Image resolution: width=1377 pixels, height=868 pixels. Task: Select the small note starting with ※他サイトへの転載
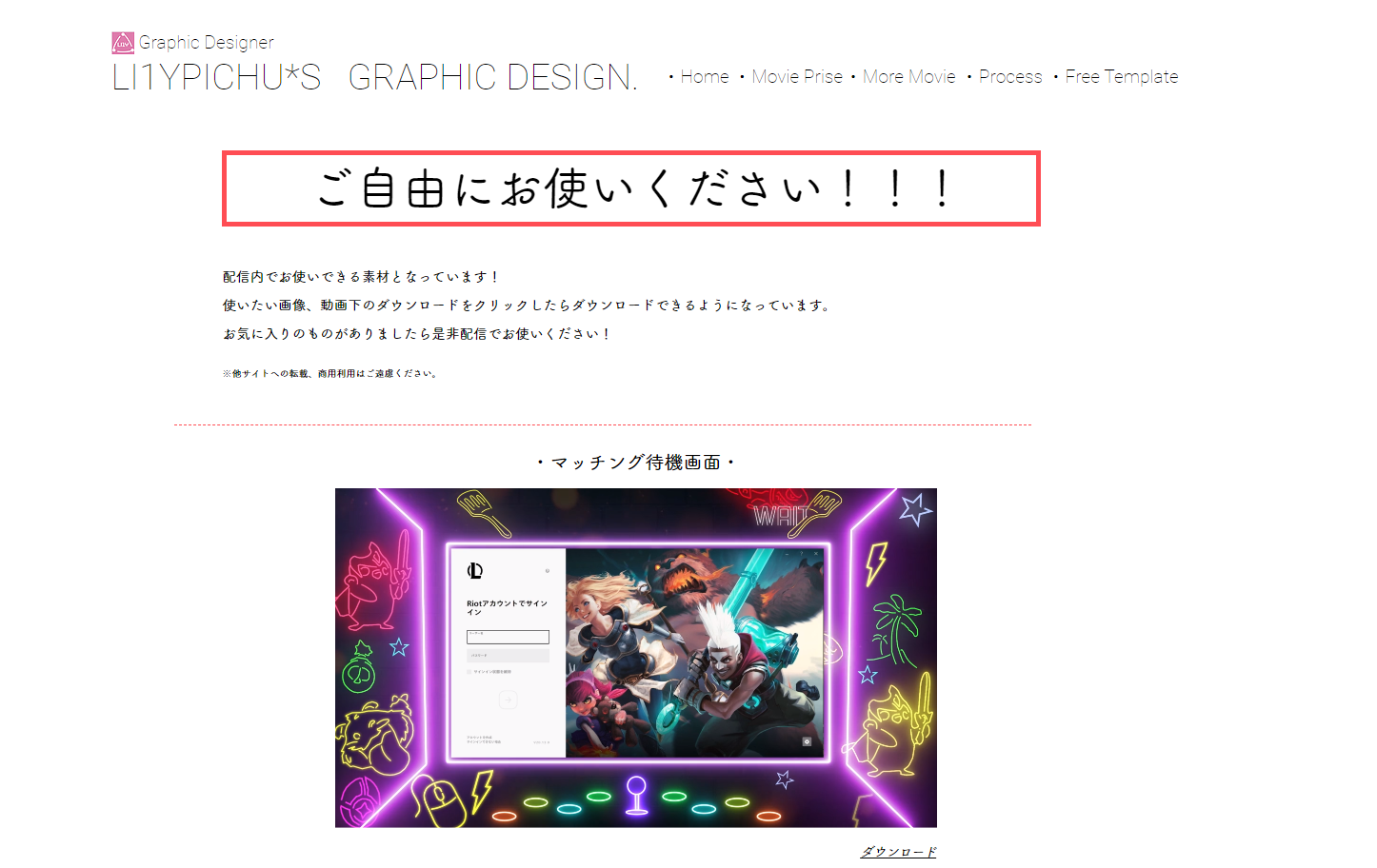point(331,374)
